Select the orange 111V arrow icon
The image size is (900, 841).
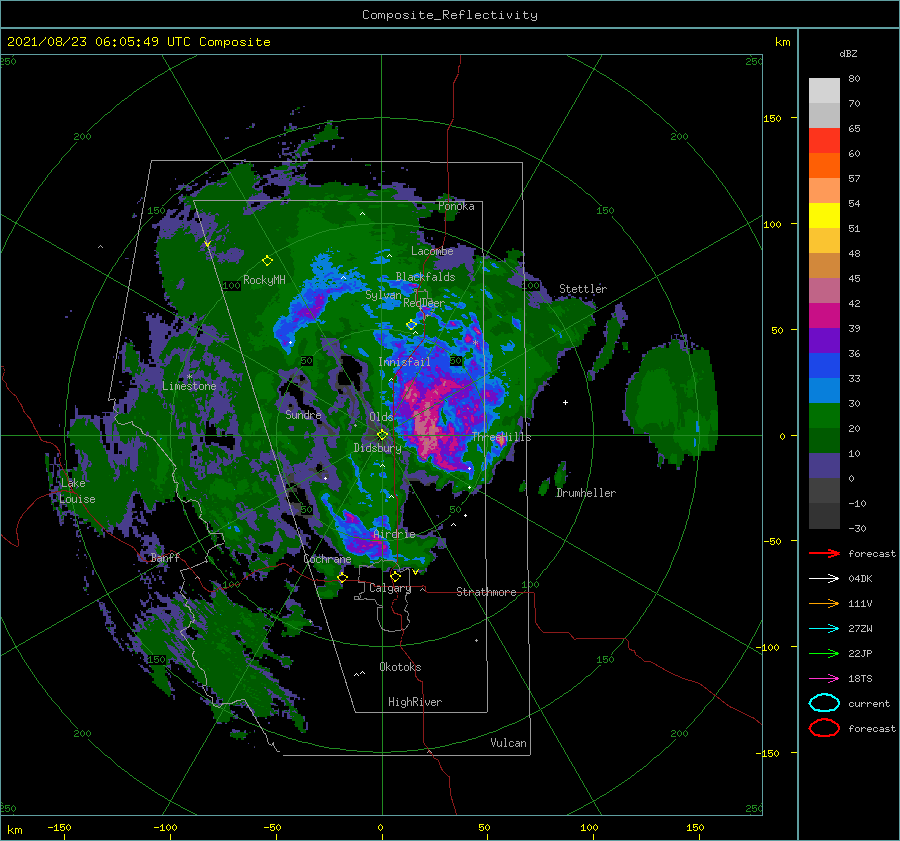click(824, 603)
